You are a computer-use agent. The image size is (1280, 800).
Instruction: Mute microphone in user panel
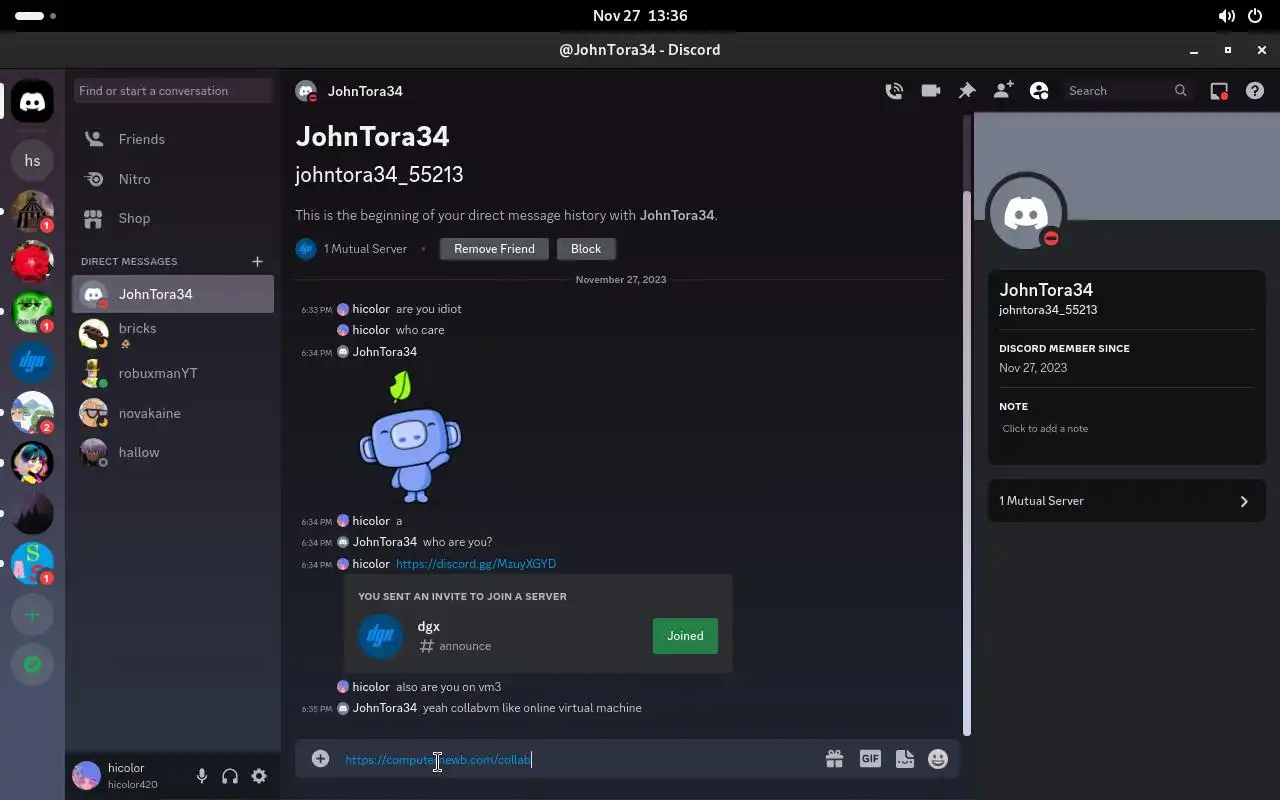coord(202,776)
